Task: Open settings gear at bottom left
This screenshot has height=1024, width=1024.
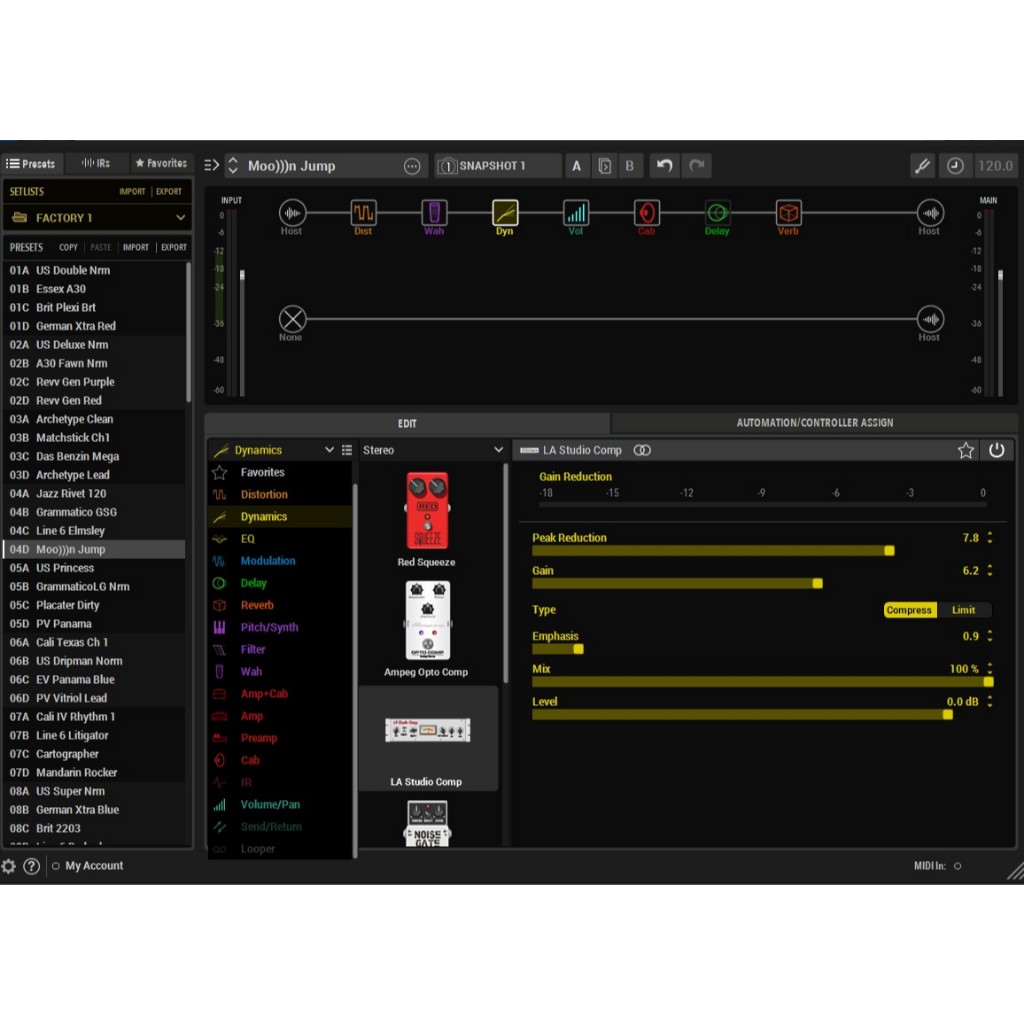Action: (9, 866)
